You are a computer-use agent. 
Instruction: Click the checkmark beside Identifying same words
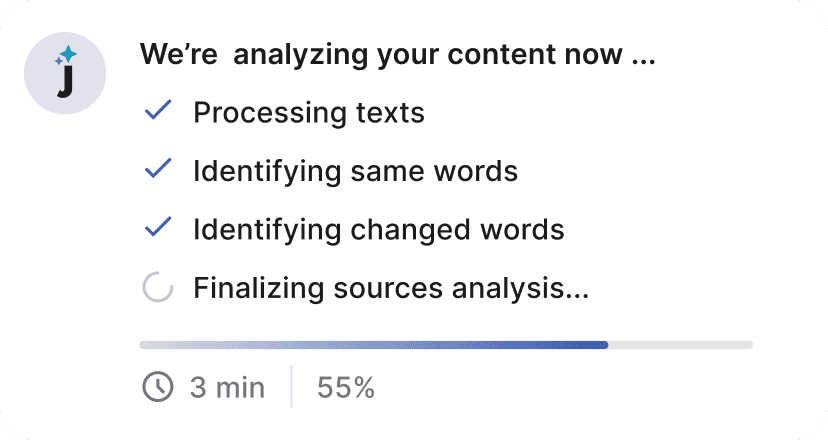(x=158, y=168)
